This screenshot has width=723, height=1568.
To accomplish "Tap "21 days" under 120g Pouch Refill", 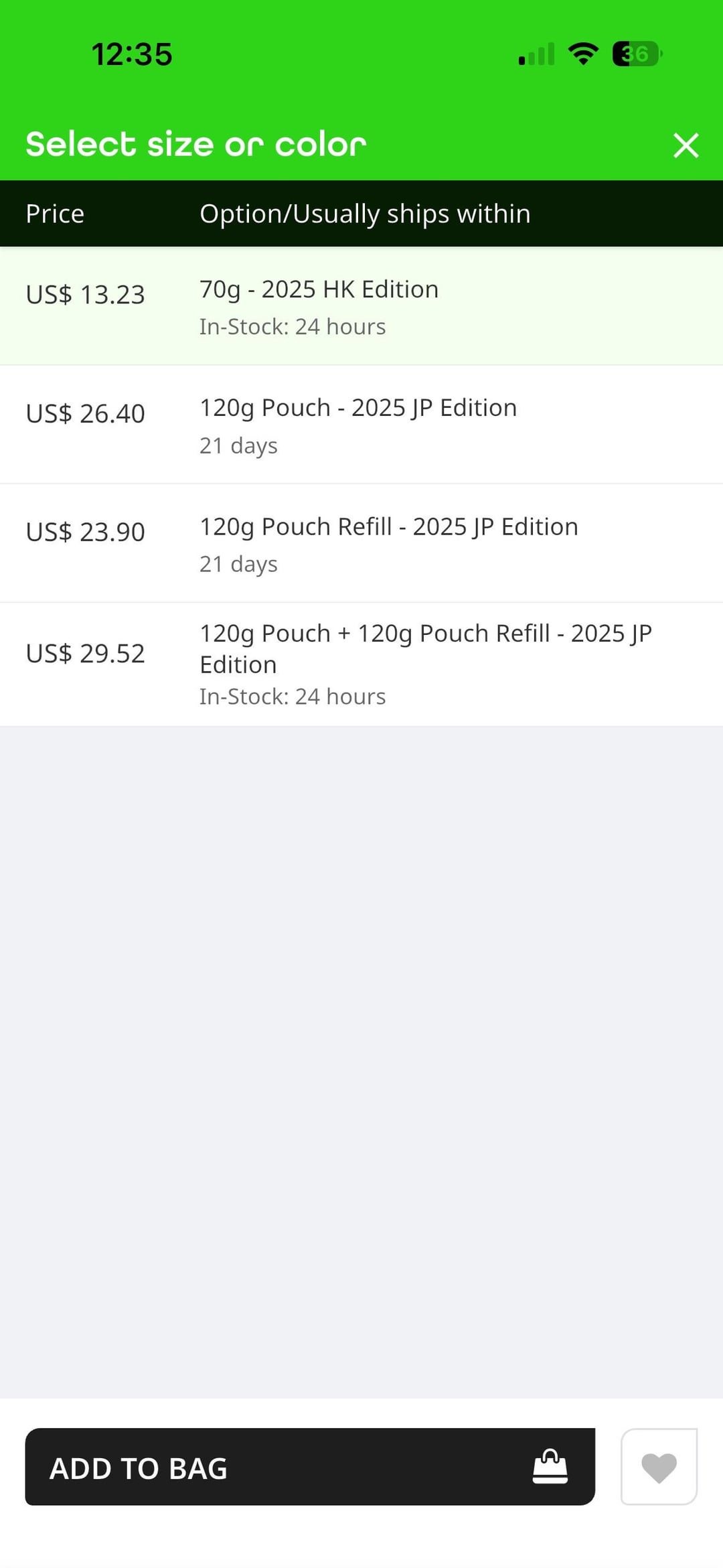I will pos(238,564).
